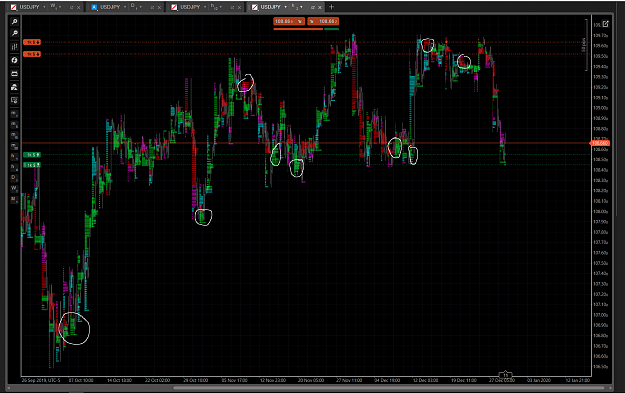
Task: Click the orange current price label on axis
Action: [599, 143]
